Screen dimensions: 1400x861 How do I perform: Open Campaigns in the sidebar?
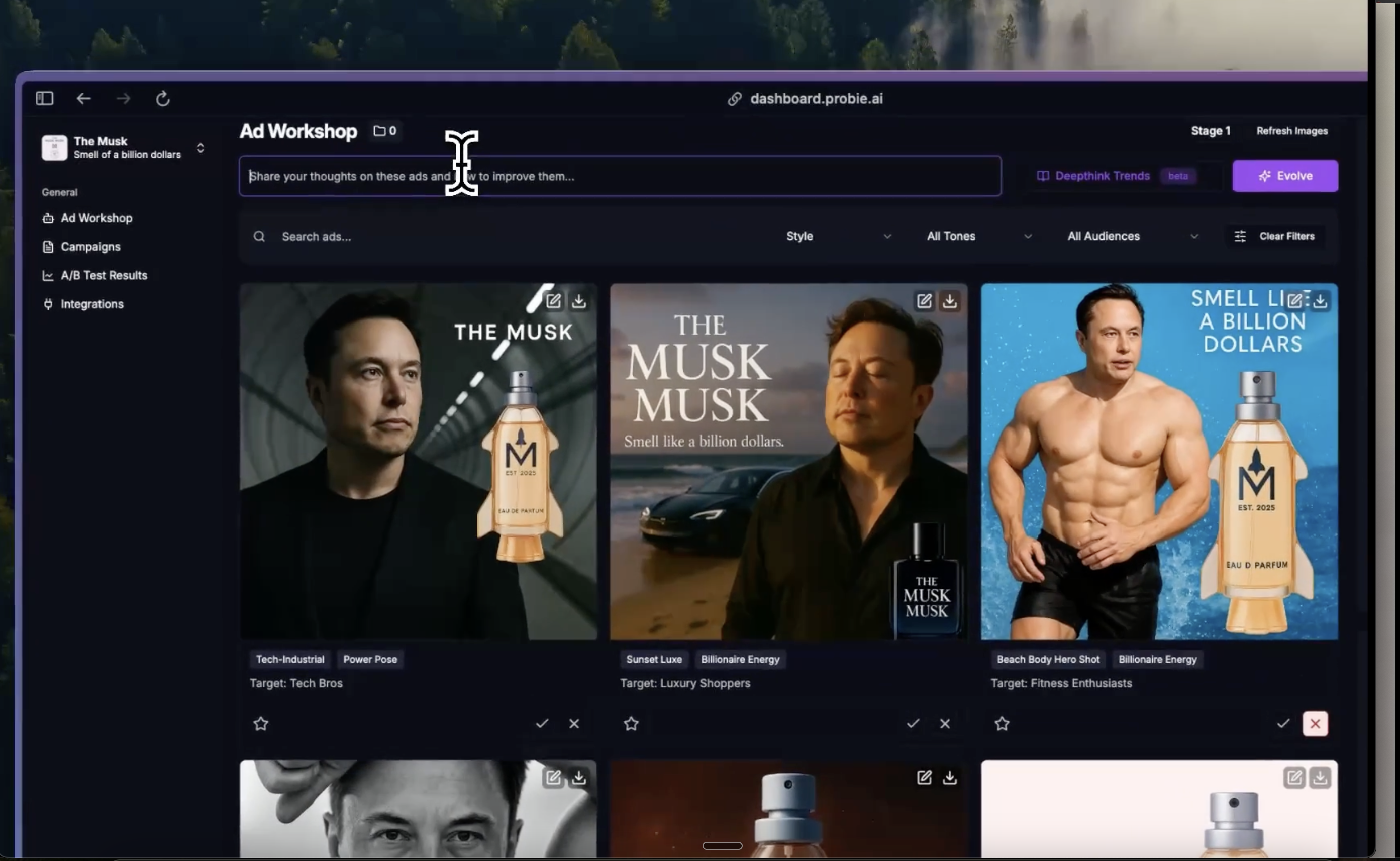coord(90,247)
